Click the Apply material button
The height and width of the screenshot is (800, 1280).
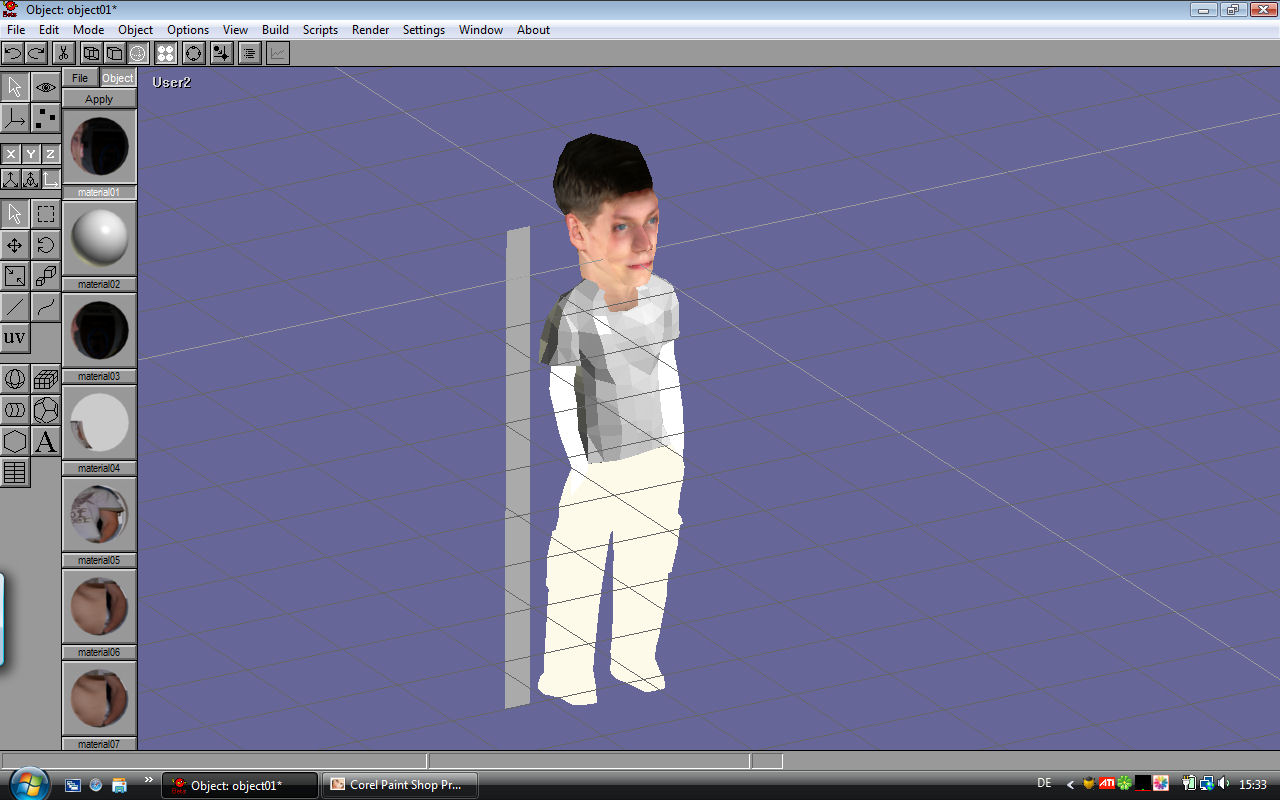tap(99, 99)
